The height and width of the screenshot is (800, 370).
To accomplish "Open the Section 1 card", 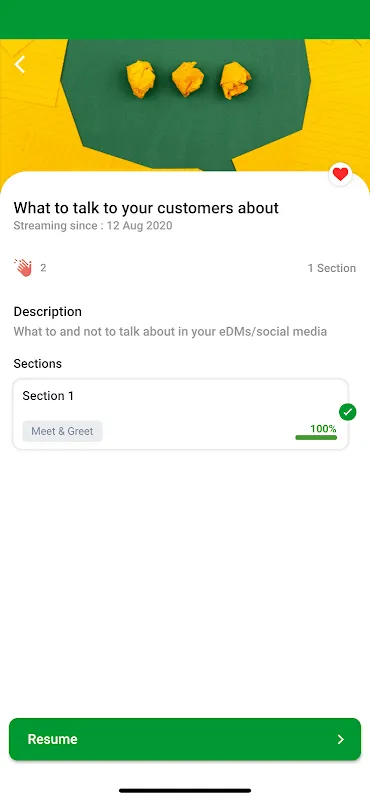I will point(181,414).
